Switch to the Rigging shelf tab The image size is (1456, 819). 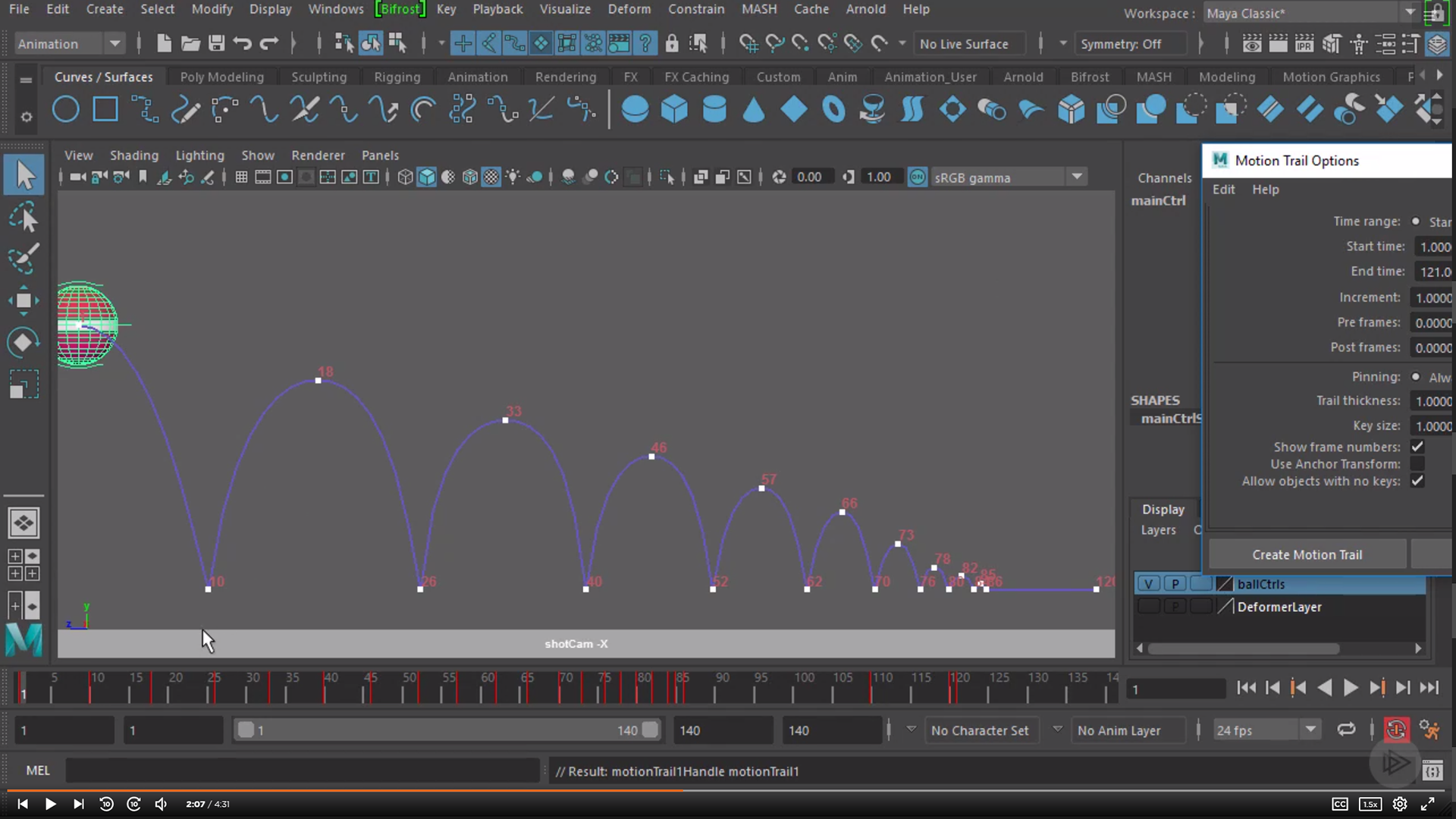pyautogui.click(x=397, y=77)
